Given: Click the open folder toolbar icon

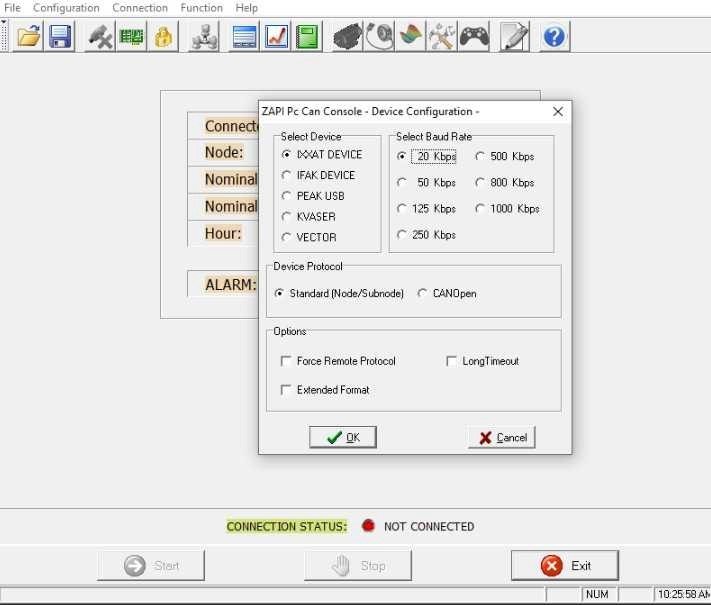Looking at the screenshot, I should 28,36.
